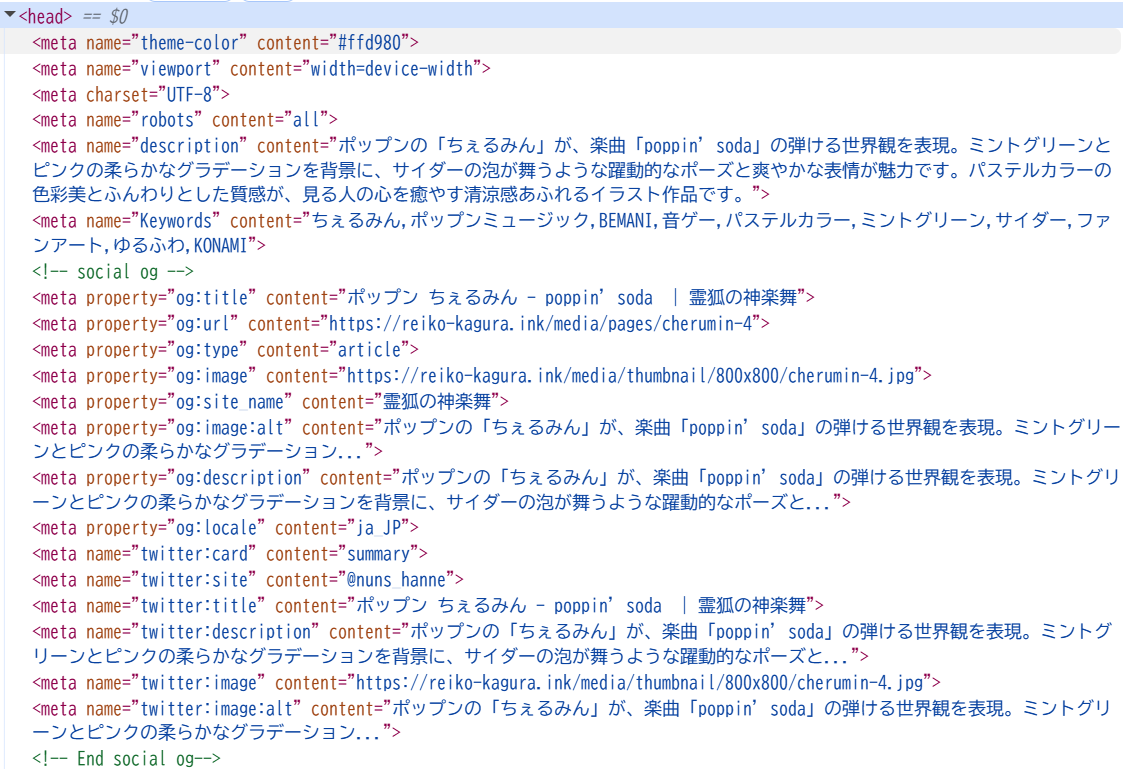Select the description meta tag
The width and height of the screenshot is (1123, 769).
coord(572,170)
